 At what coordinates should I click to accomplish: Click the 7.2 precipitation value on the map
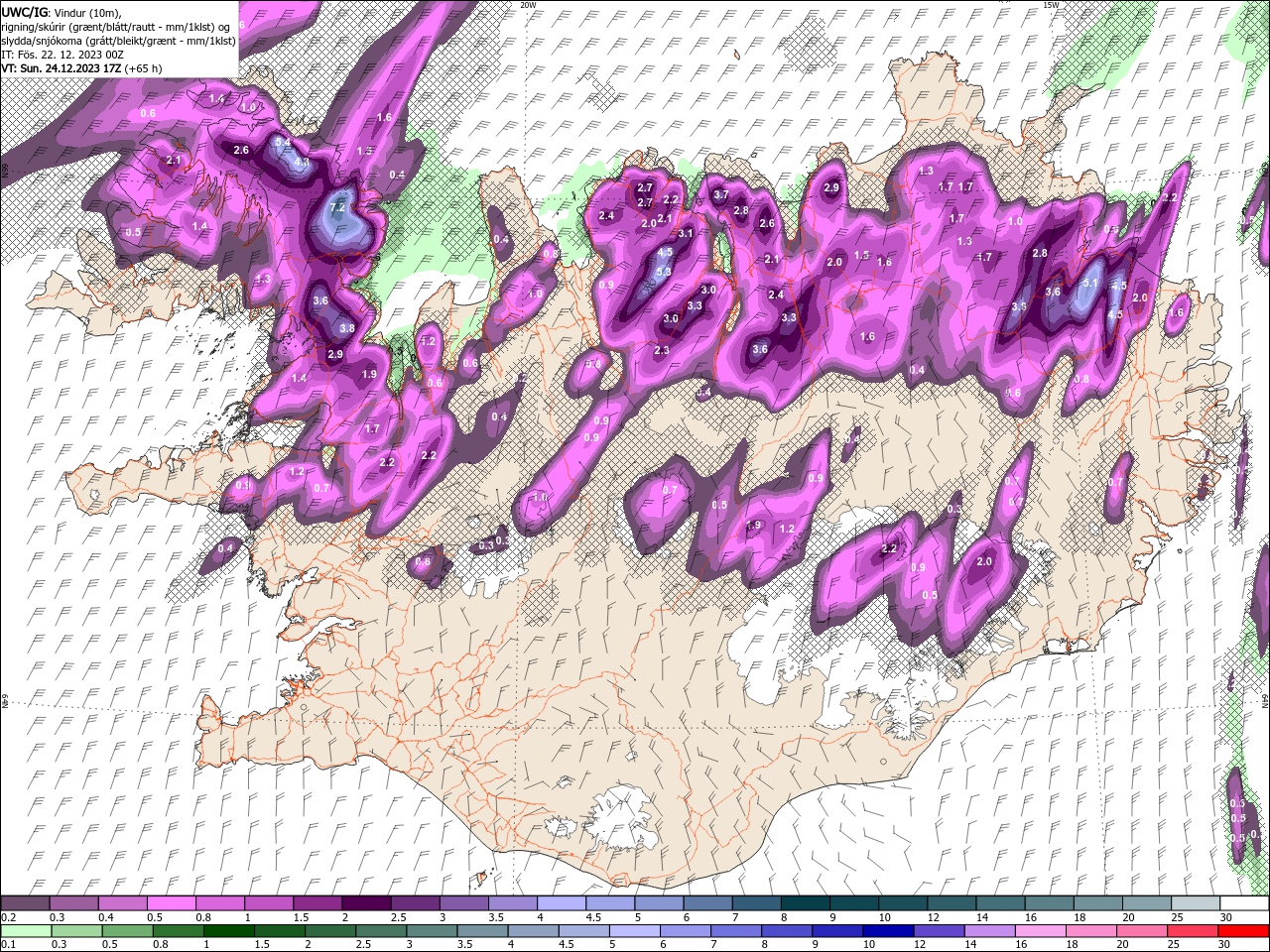click(x=337, y=207)
